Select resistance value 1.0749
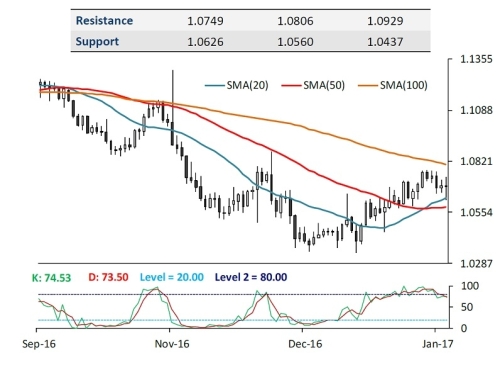Screen dimensions: 500x377 click(x=205, y=21)
